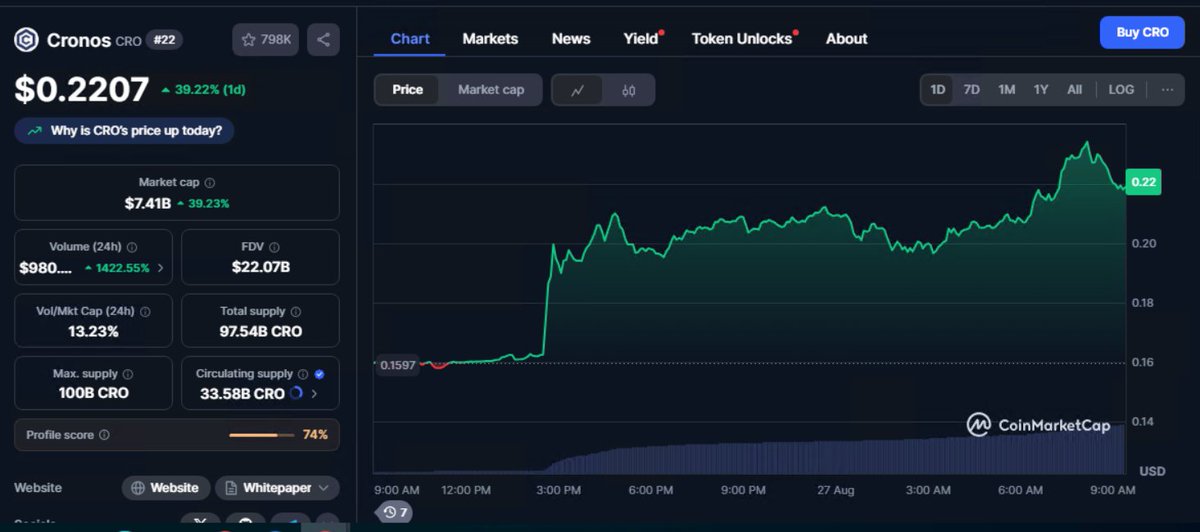
Task: Select the Market cap chart toggle
Action: click(491, 90)
